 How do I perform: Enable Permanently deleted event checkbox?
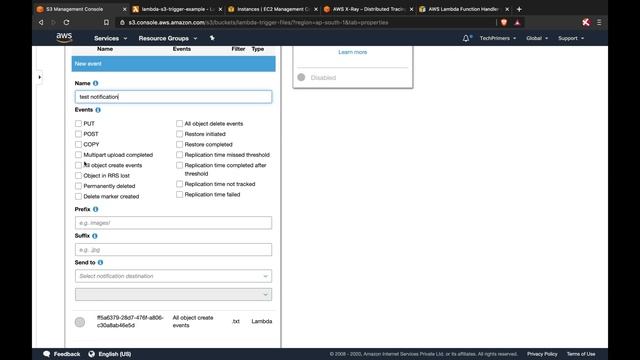78,186
